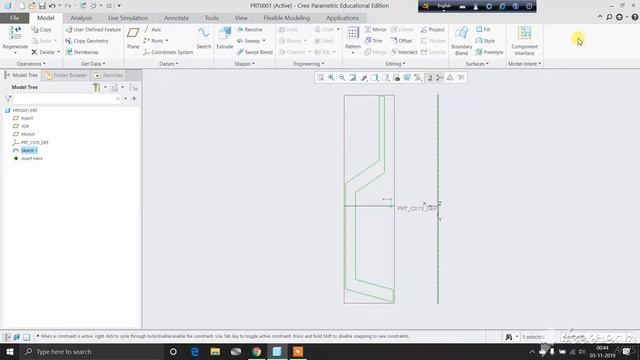Expand the Shapes group dropdown
640x360 pixels.
pyautogui.click(x=244, y=64)
